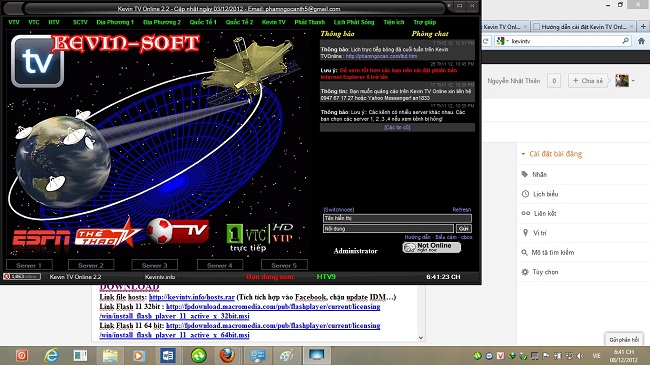Open the Trợ giúp help menu
Viewport: 650px width, 365px height.
pos(424,22)
